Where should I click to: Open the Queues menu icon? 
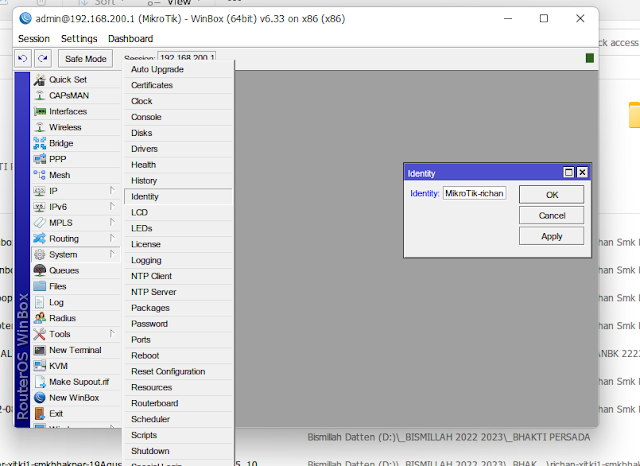click(40, 271)
